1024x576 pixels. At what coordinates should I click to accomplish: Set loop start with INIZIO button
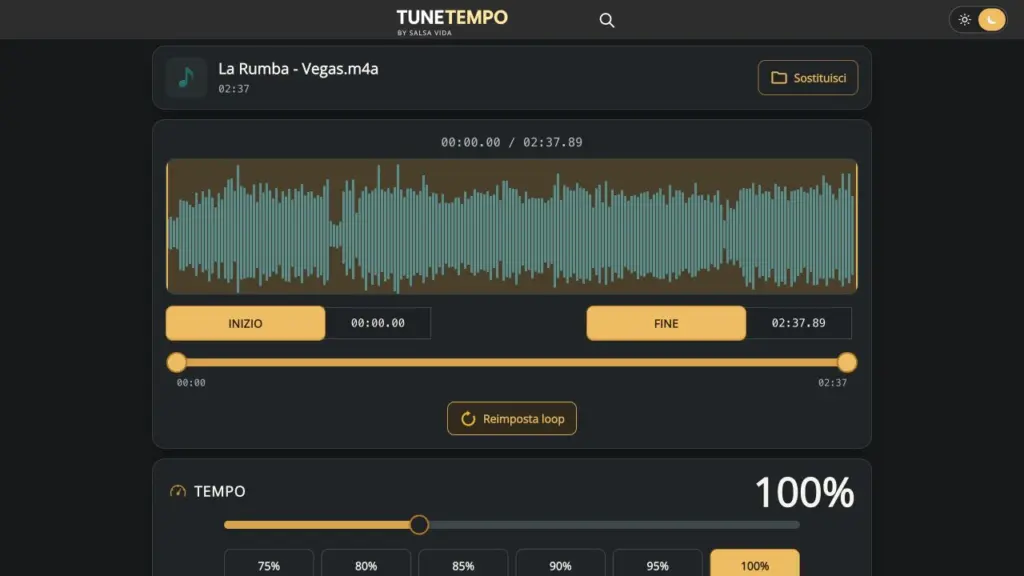click(x=246, y=323)
